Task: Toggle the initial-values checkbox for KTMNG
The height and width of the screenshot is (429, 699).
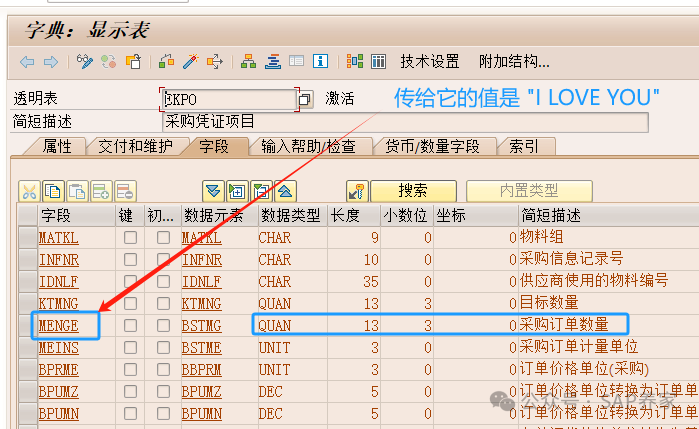Action: click(x=163, y=303)
